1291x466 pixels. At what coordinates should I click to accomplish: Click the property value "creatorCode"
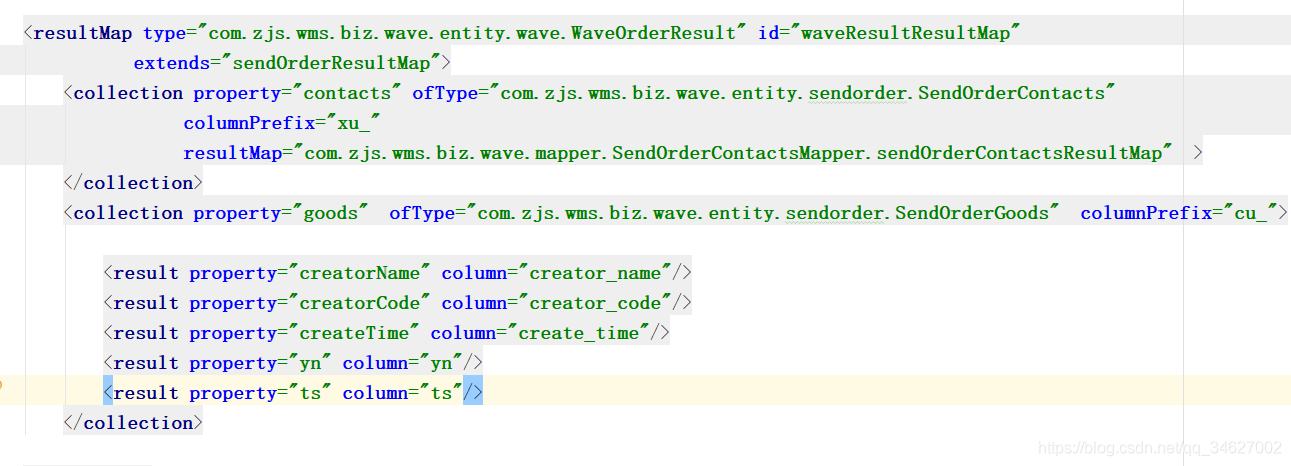point(359,303)
